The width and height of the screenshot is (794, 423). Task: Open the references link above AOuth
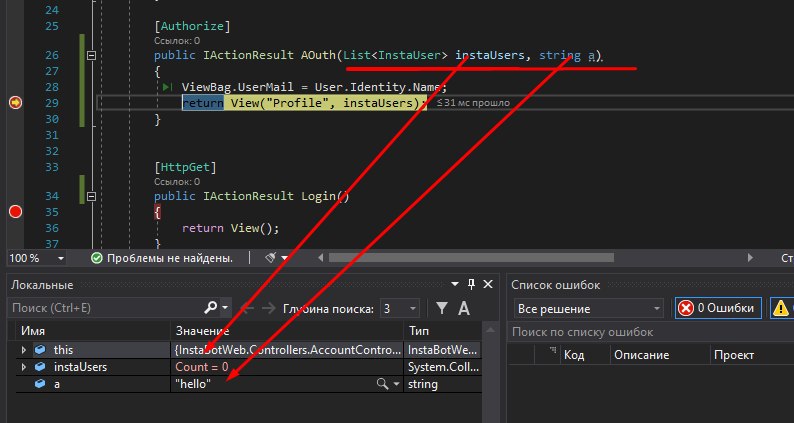(177, 41)
